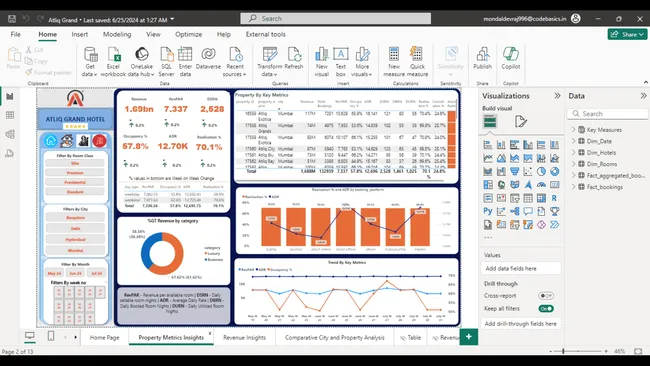Toggle the Cross-report switch
Viewport: 650px width, 366px height.
(x=546, y=296)
